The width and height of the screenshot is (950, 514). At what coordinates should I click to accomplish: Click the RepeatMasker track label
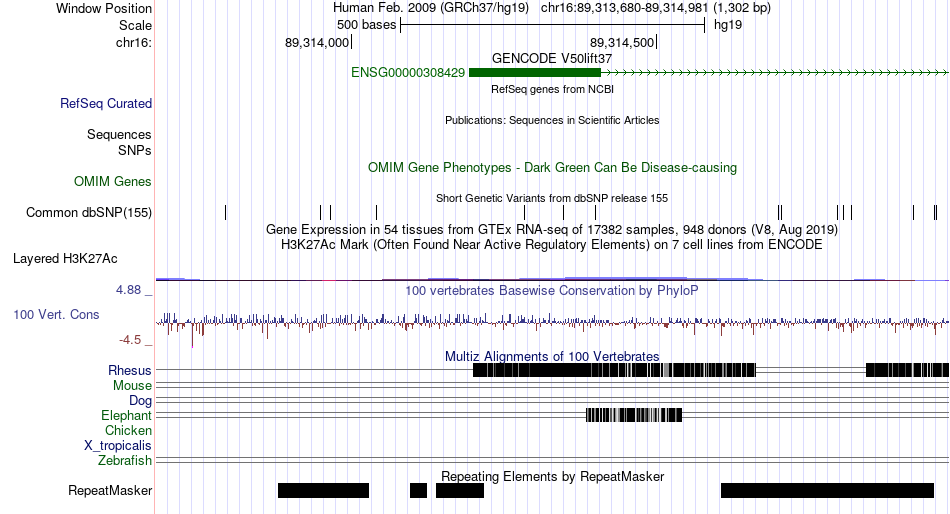pyautogui.click(x=110, y=490)
